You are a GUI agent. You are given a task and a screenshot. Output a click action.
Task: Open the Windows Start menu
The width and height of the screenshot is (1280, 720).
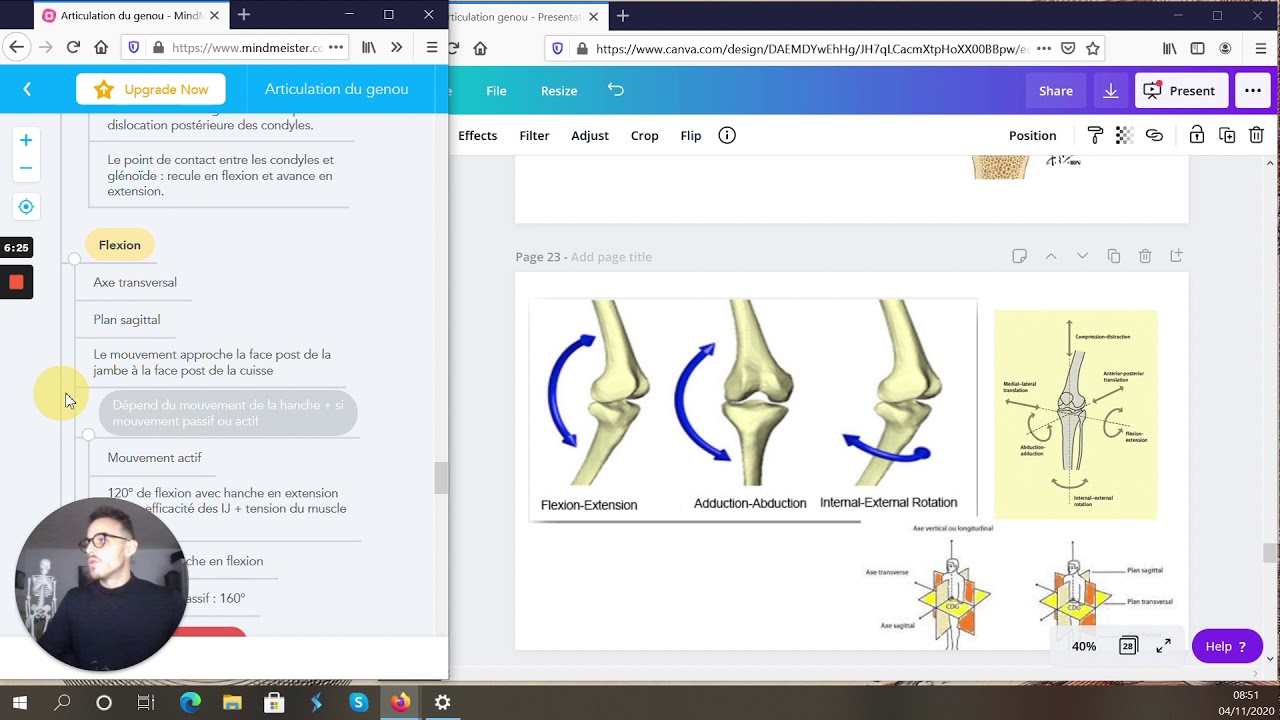20,703
